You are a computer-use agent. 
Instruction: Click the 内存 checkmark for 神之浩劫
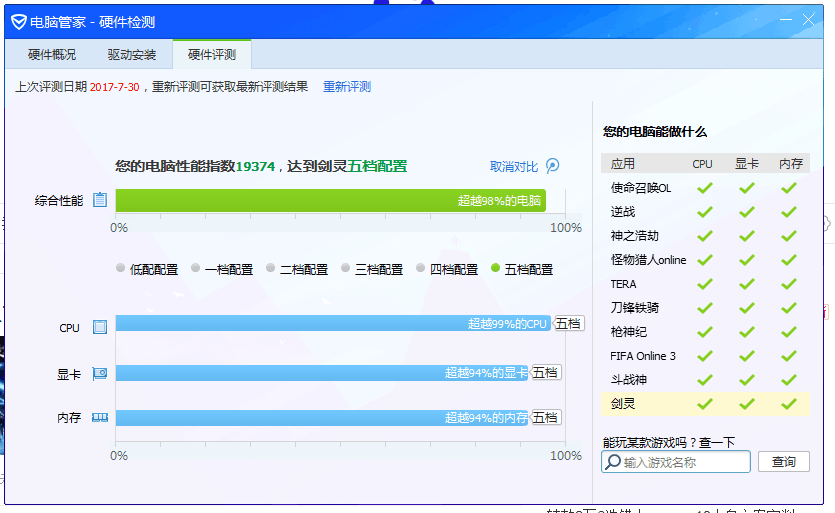click(789, 235)
